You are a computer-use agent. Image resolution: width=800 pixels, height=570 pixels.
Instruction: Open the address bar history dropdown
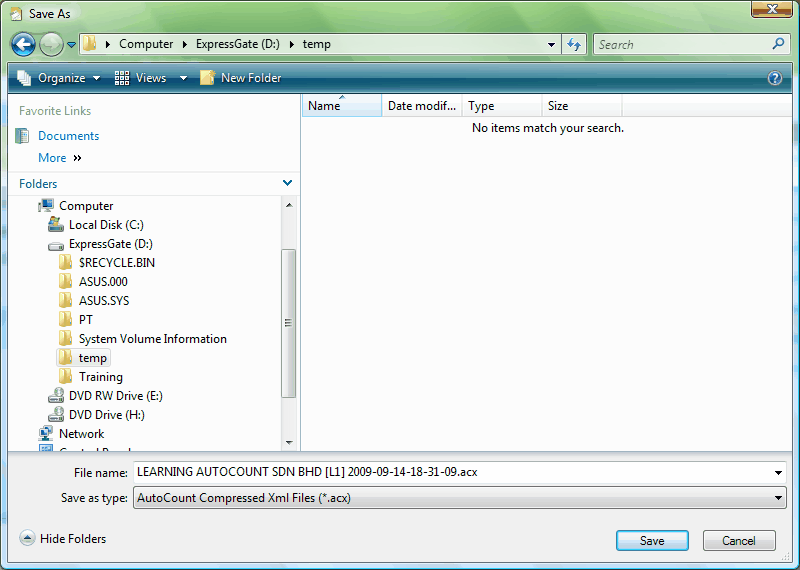(x=551, y=45)
